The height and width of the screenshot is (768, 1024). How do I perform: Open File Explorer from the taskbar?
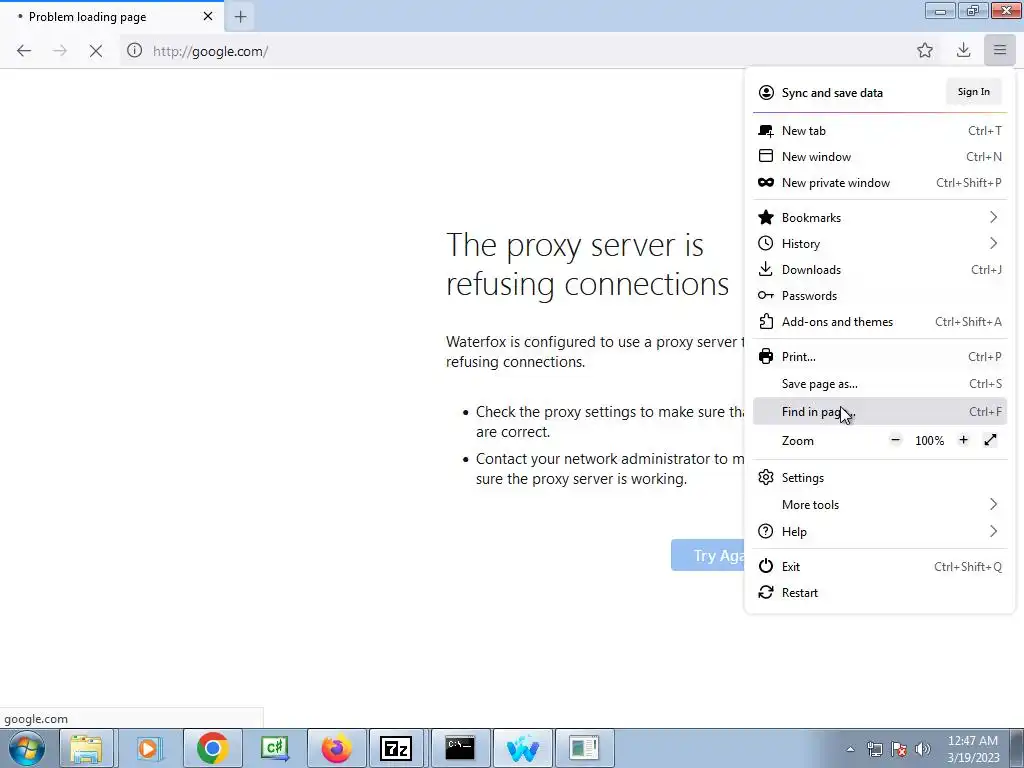click(x=86, y=748)
